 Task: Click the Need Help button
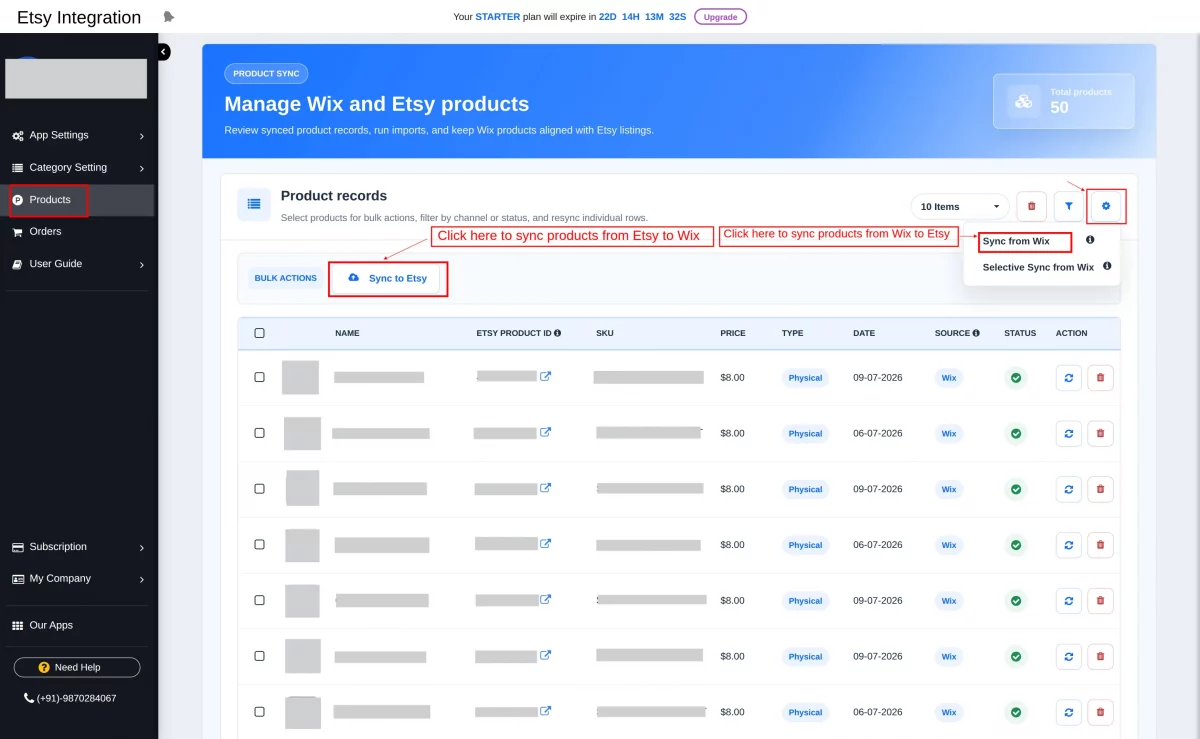pos(77,667)
